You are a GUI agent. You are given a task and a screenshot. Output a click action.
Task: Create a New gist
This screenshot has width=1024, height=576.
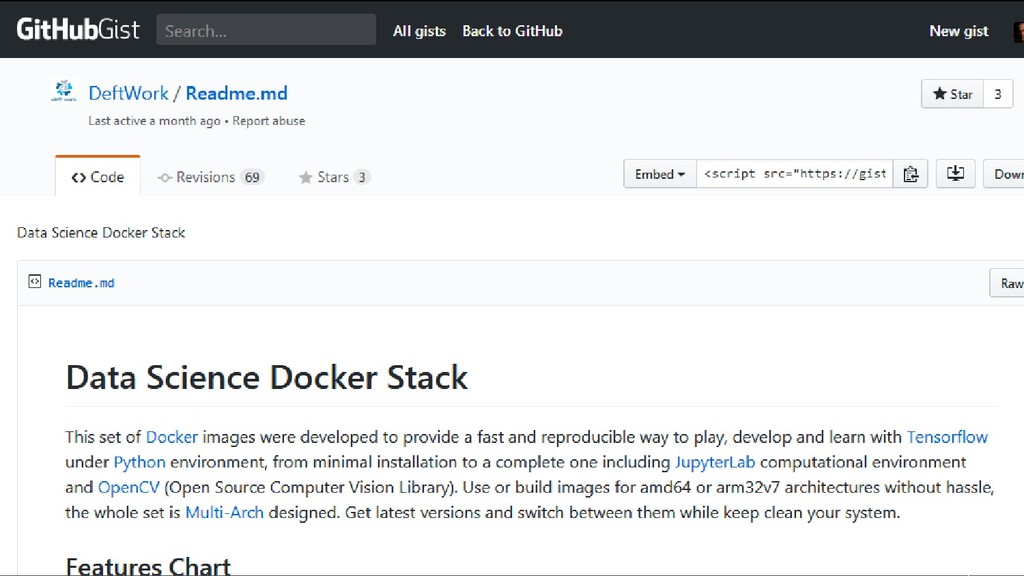(959, 31)
